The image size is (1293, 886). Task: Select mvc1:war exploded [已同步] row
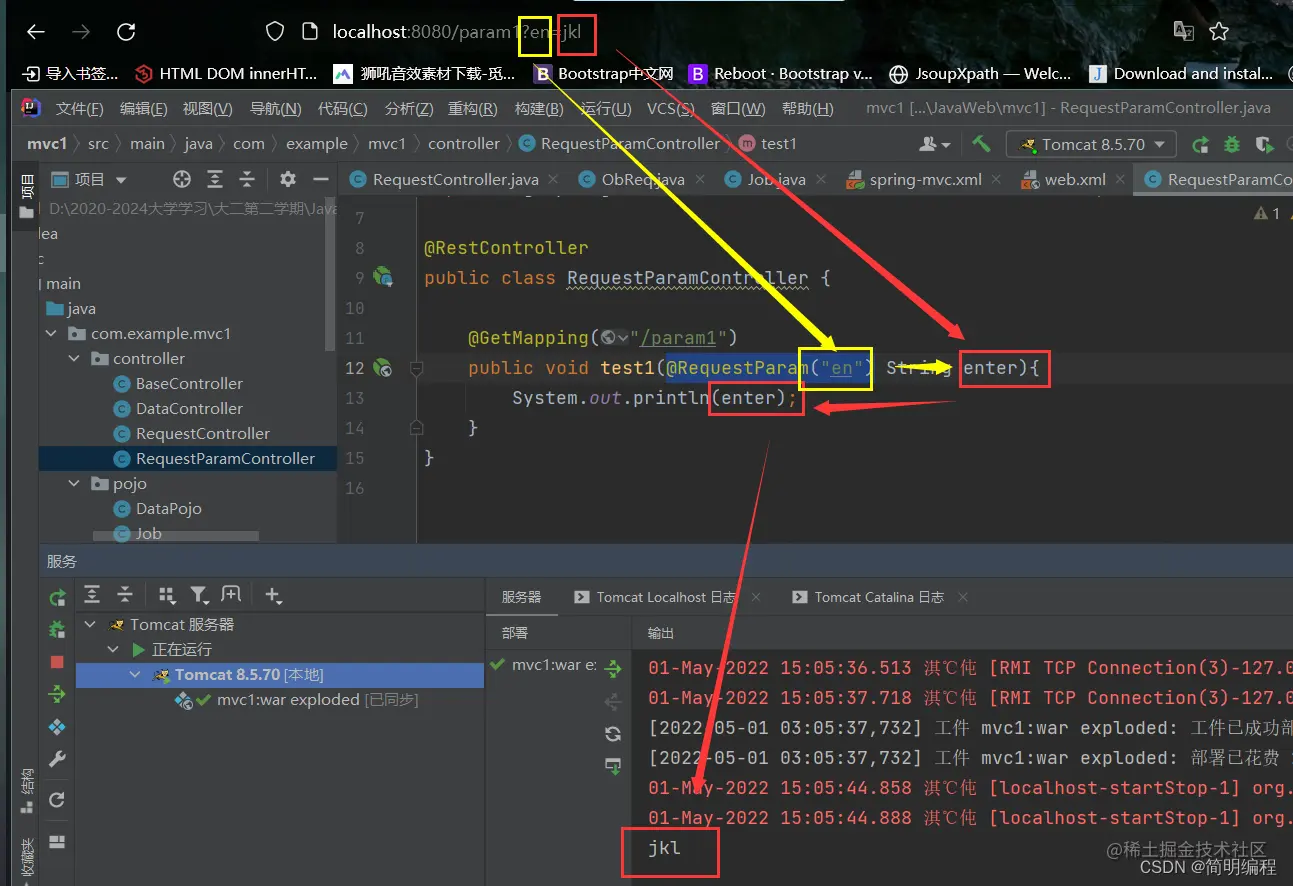(x=280, y=700)
